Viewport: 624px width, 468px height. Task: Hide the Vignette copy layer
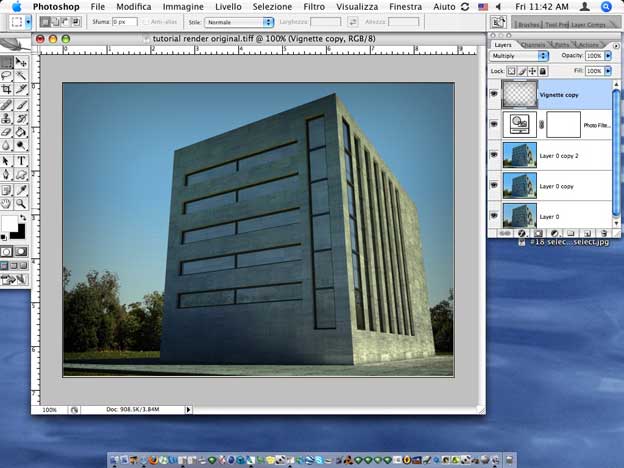pyautogui.click(x=494, y=93)
